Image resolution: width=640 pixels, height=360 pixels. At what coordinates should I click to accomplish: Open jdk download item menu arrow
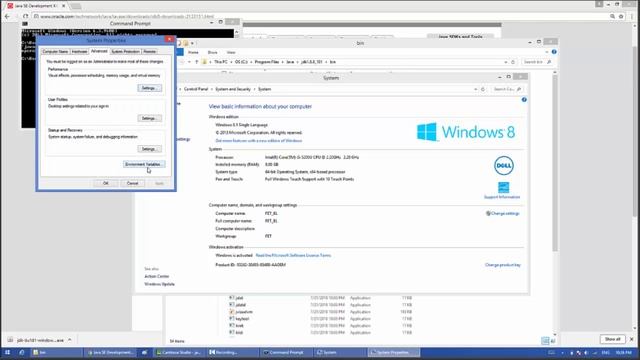[x=70, y=340]
